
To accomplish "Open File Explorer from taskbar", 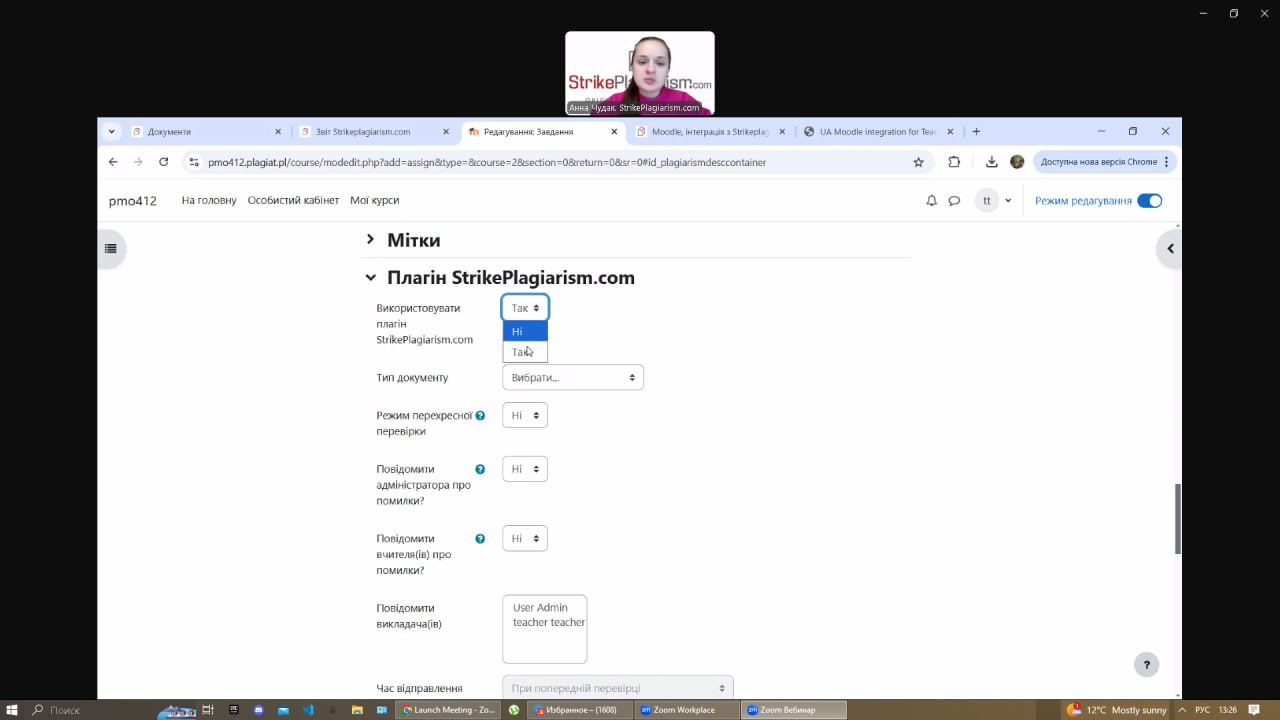I will point(357,710).
